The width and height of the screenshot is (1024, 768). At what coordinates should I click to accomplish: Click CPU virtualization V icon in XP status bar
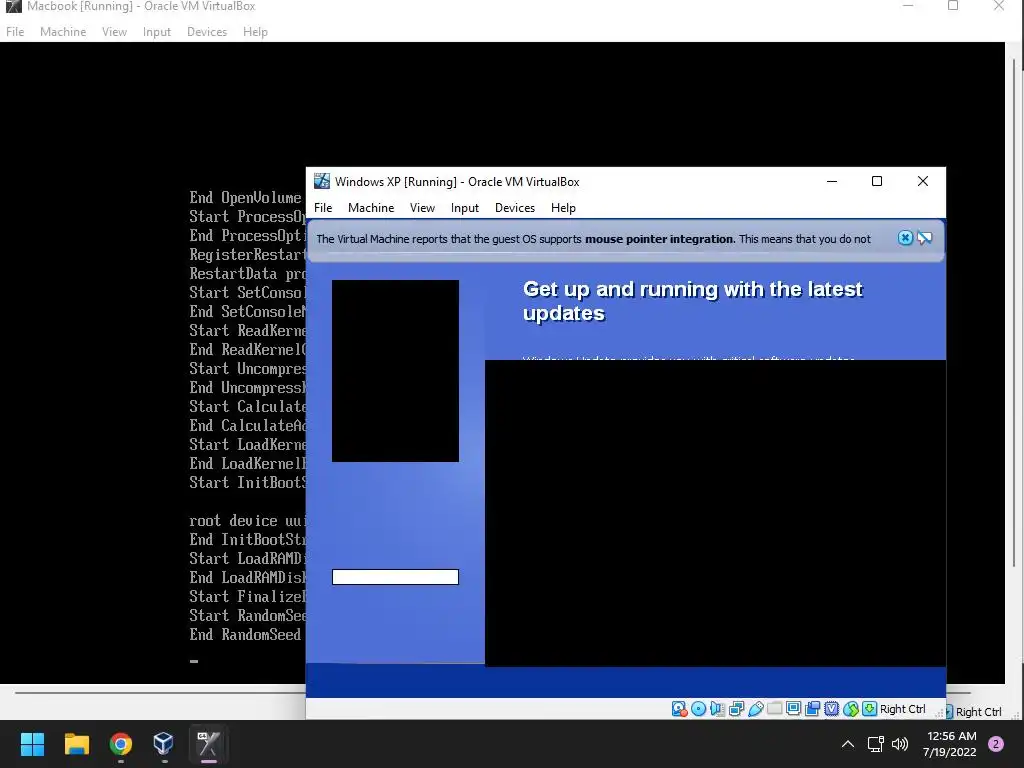(831, 709)
